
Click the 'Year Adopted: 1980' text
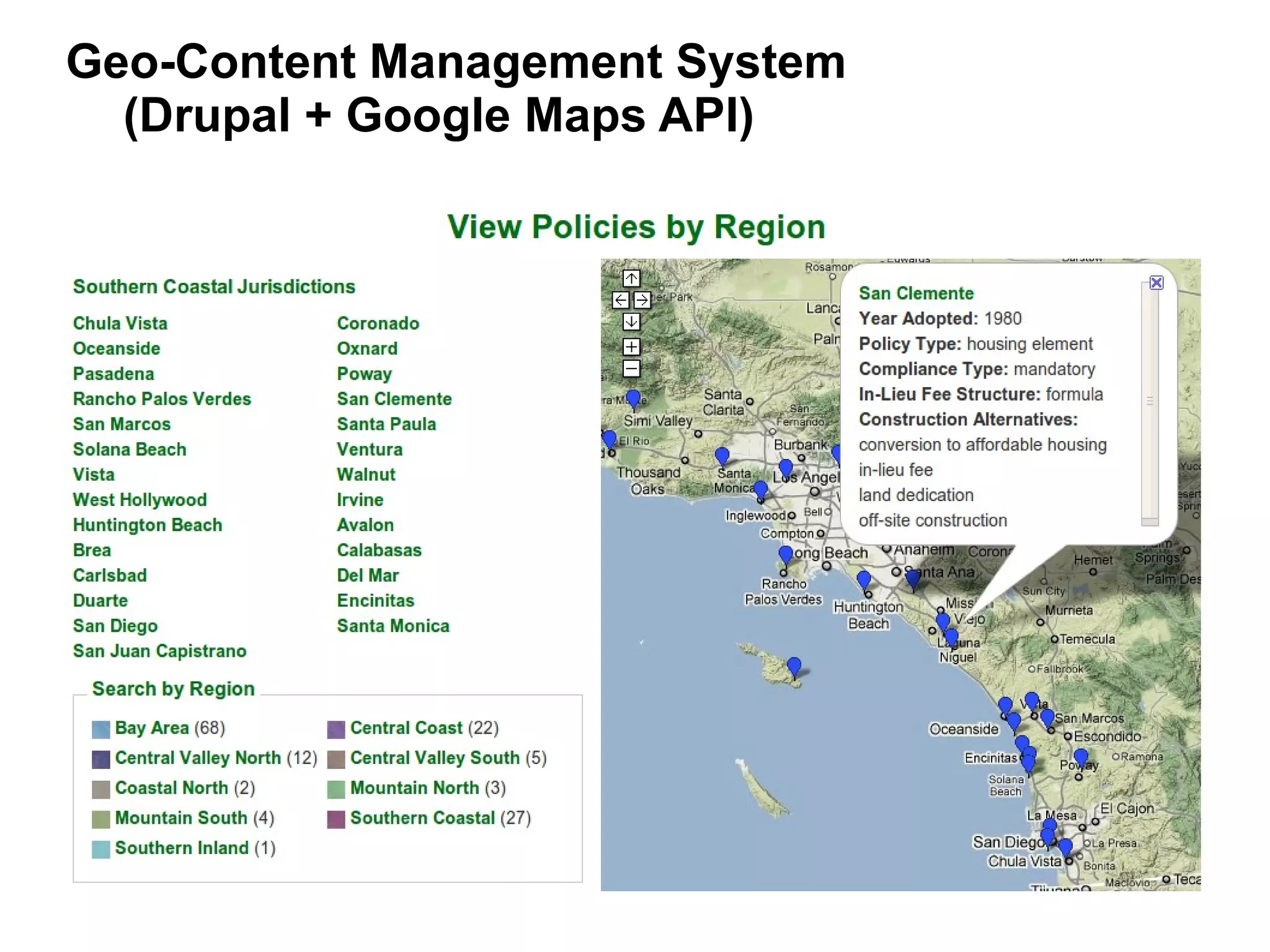[x=940, y=319]
